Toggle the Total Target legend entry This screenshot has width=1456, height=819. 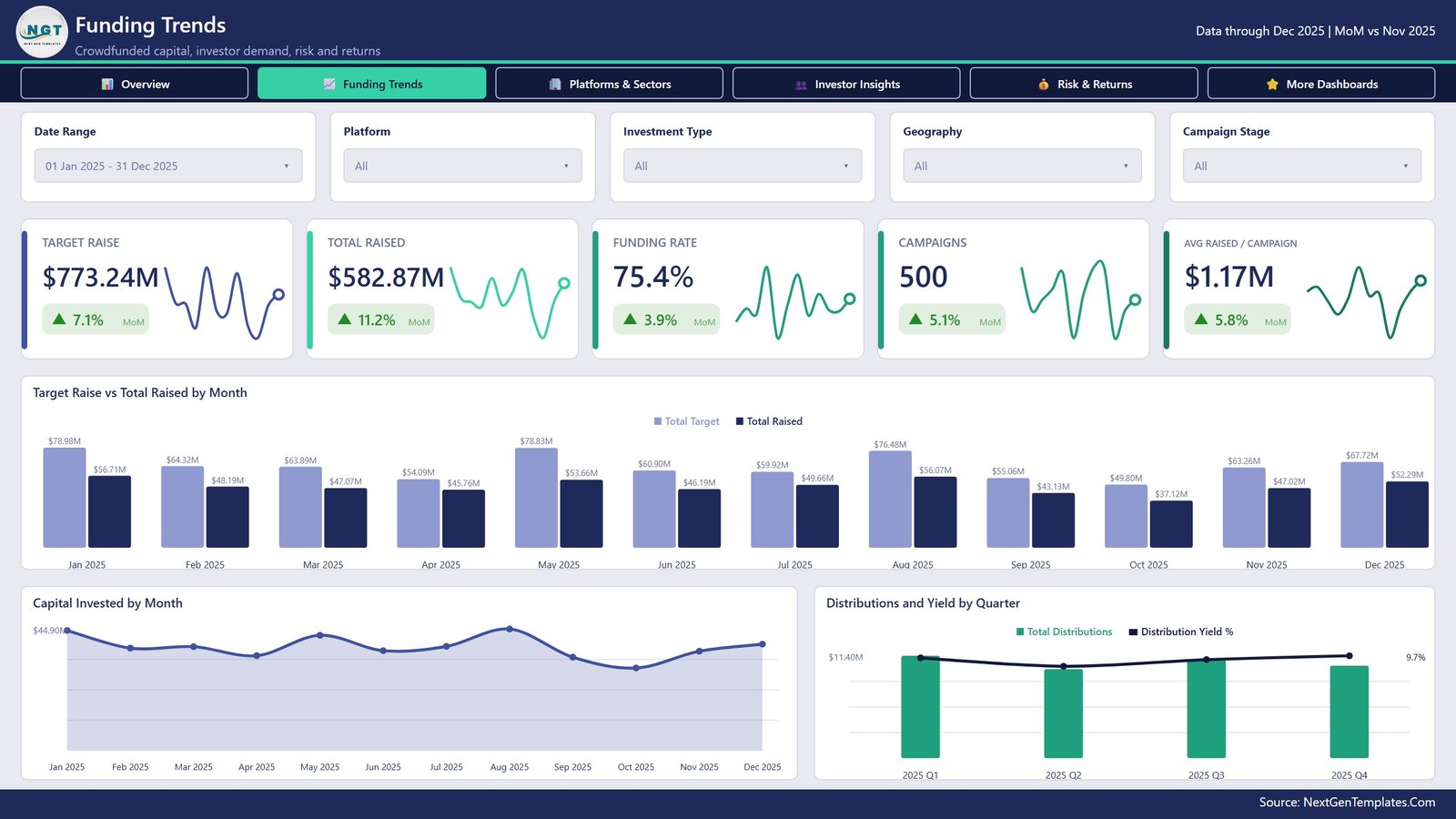pos(686,421)
